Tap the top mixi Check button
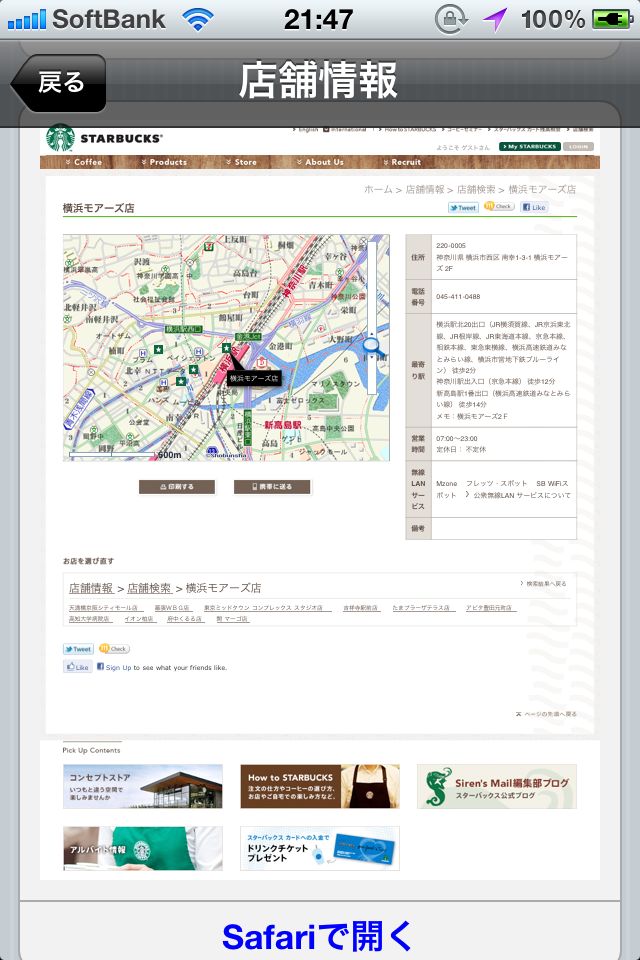Image resolution: width=640 pixels, height=960 pixels. pos(499,207)
